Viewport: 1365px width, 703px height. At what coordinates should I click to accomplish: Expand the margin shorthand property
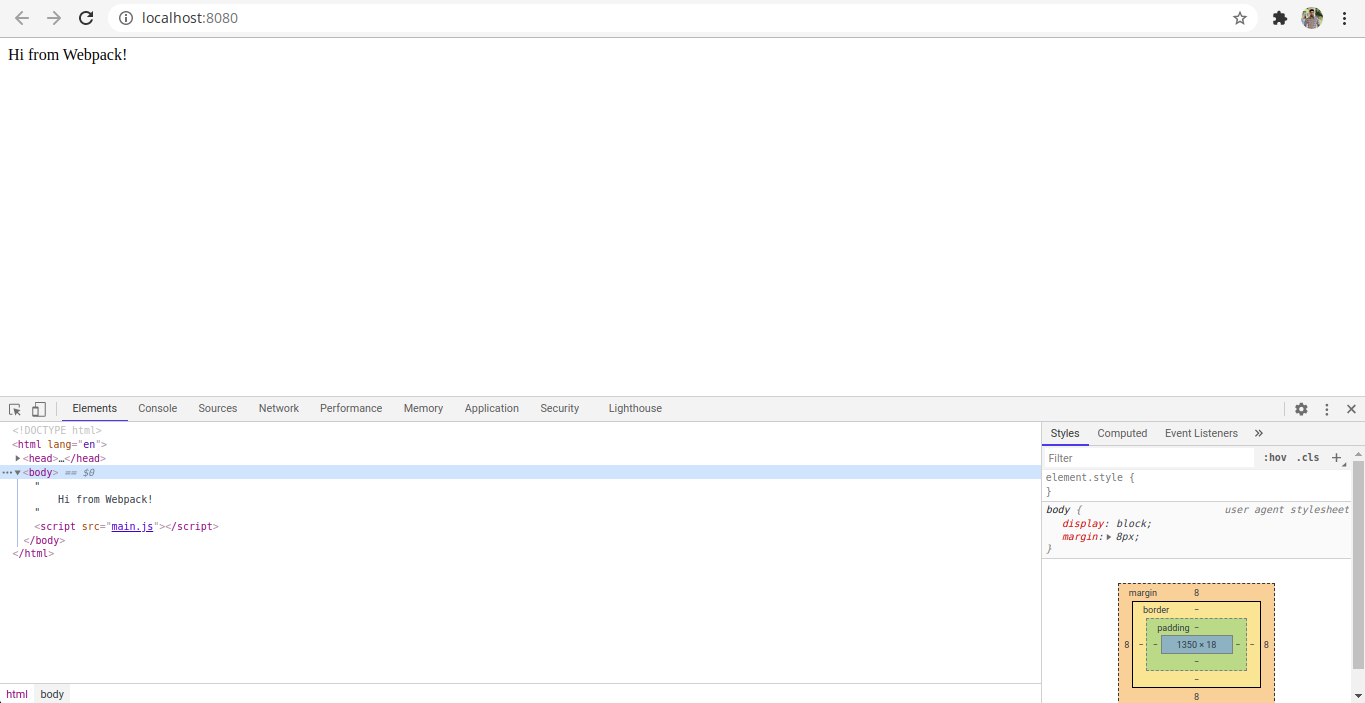click(1109, 537)
